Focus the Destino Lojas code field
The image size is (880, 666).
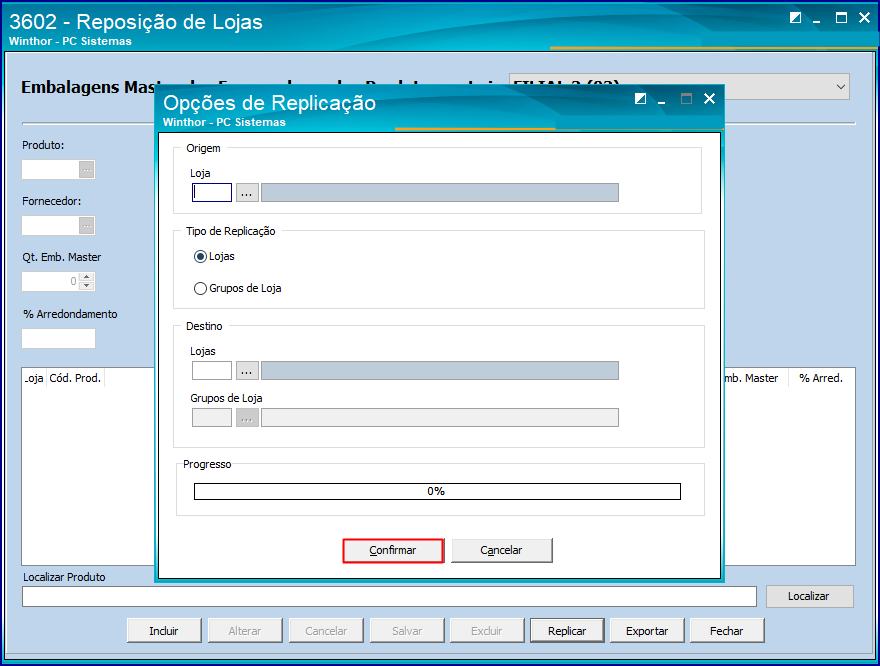(212, 370)
